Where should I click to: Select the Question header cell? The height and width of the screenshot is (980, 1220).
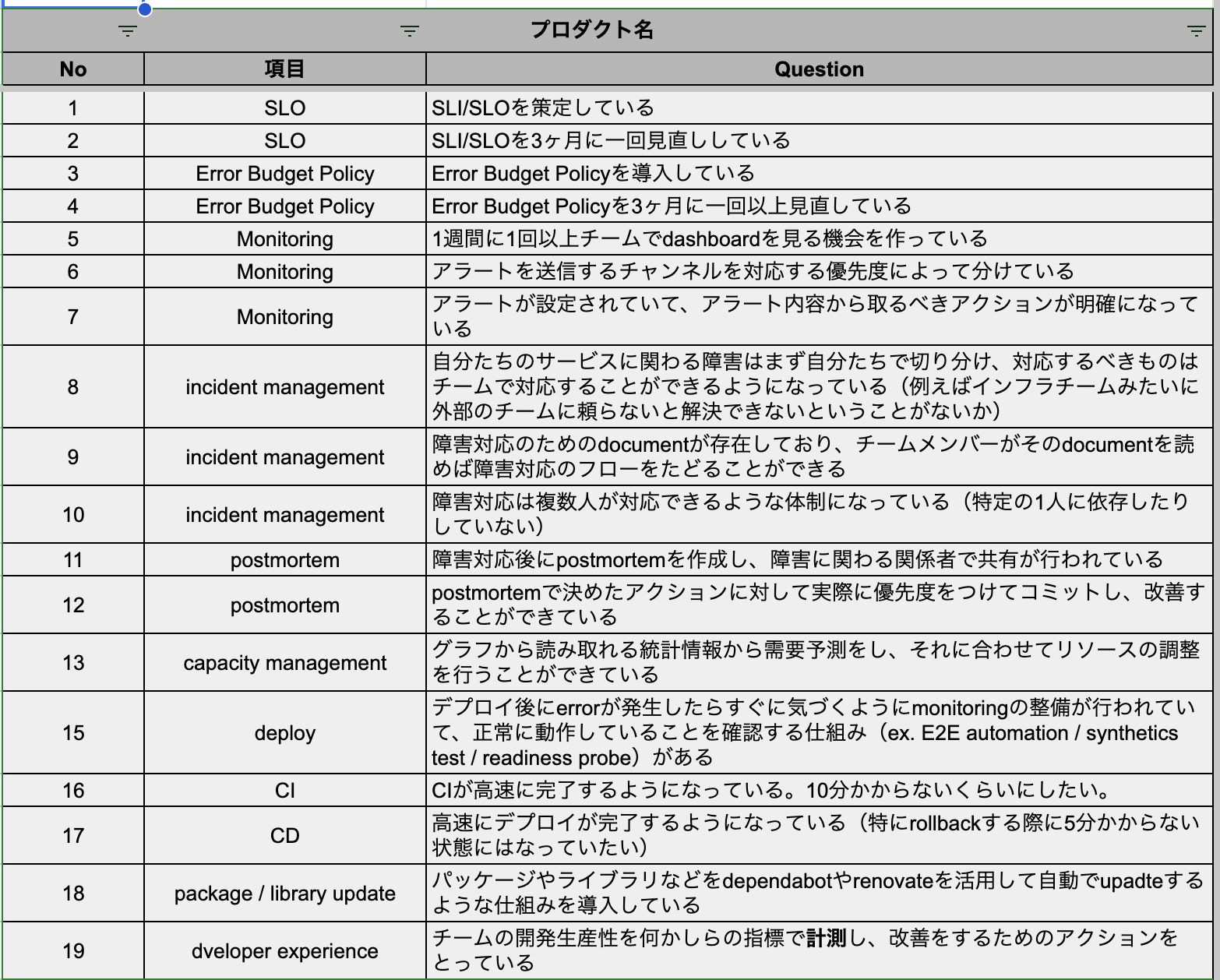click(820, 69)
